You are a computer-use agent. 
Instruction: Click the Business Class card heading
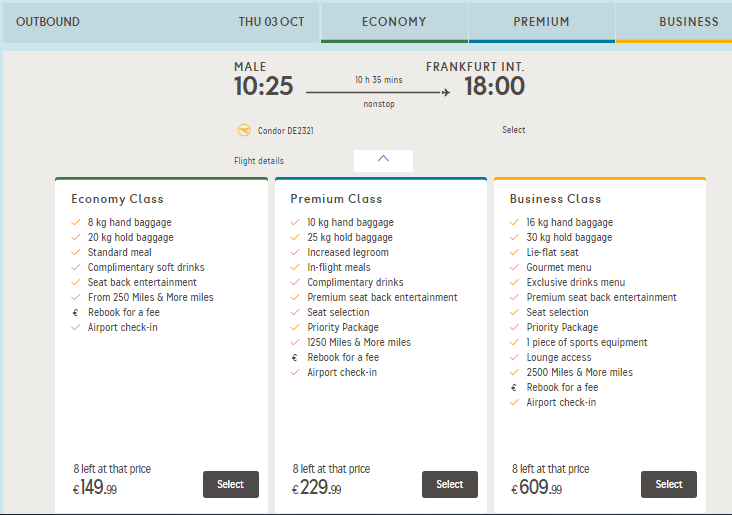tap(556, 199)
